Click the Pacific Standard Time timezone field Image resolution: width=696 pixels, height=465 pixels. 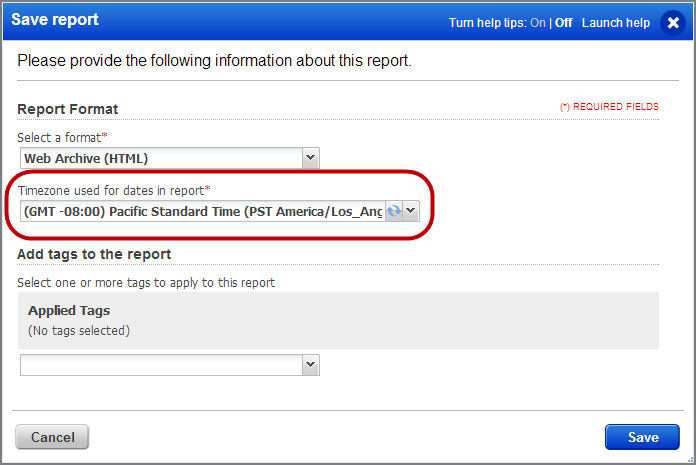203,211
